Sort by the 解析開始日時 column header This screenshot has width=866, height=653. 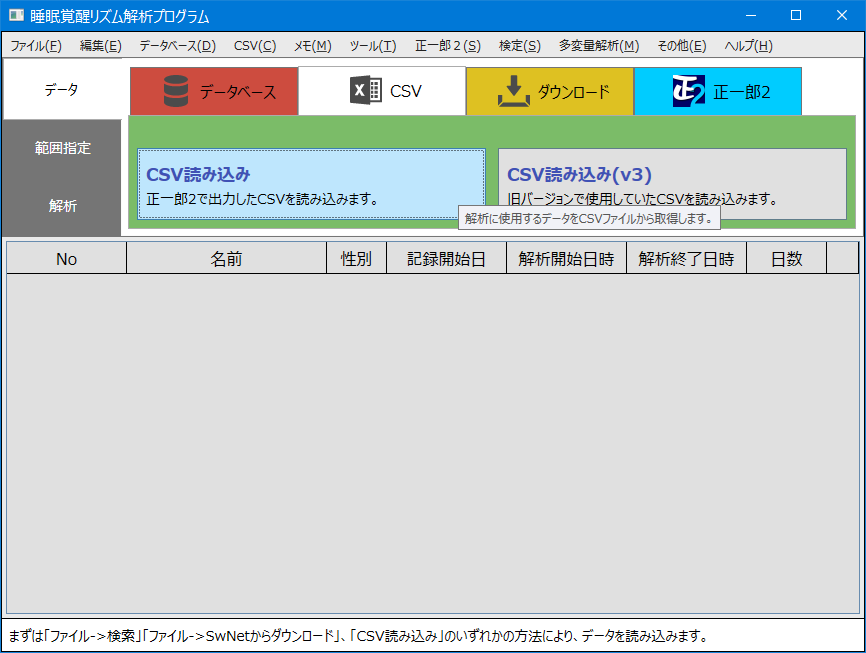[566, 259]
